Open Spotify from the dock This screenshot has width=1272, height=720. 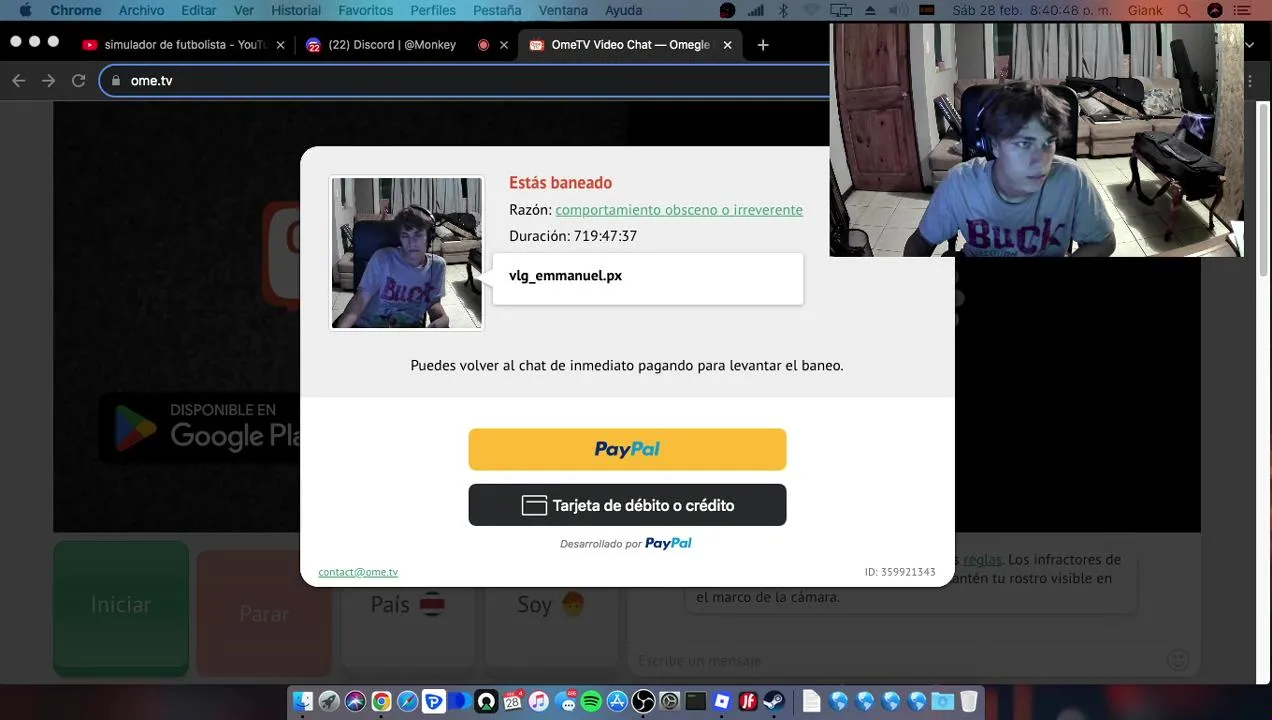pos(591,702)
